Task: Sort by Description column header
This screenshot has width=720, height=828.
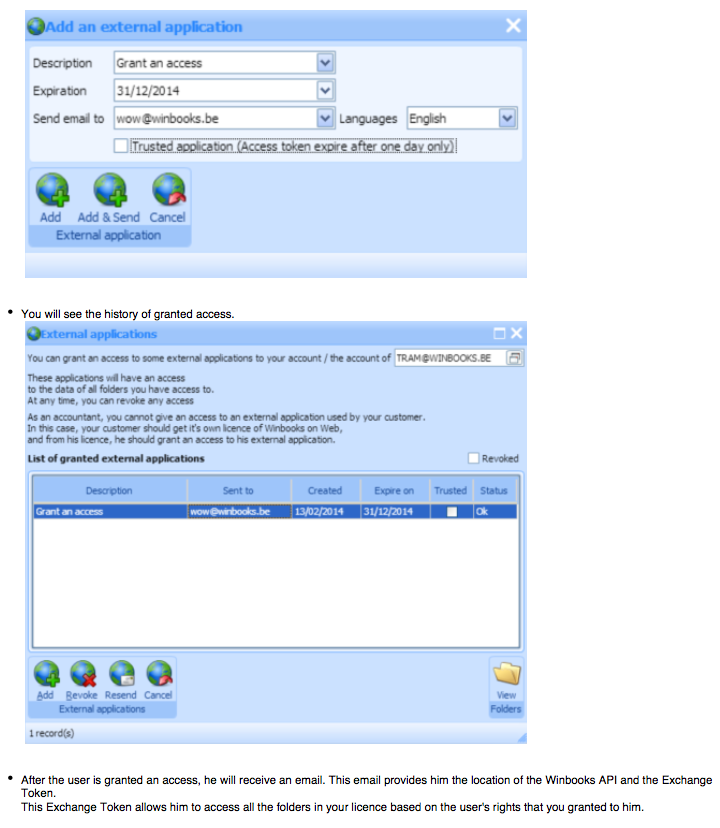Action: click(109, 491)
